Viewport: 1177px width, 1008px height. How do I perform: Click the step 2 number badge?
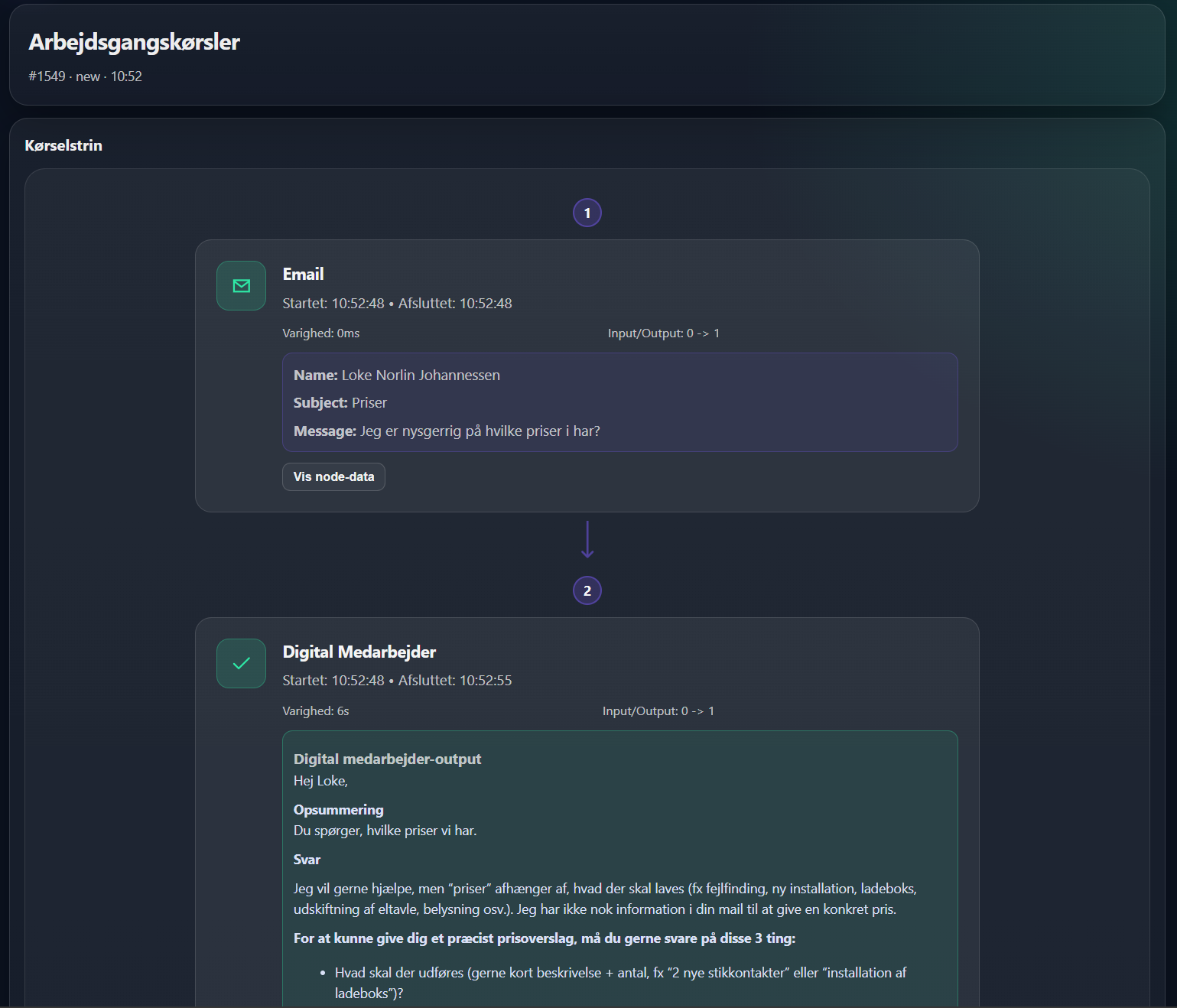(x=587, y=591)
